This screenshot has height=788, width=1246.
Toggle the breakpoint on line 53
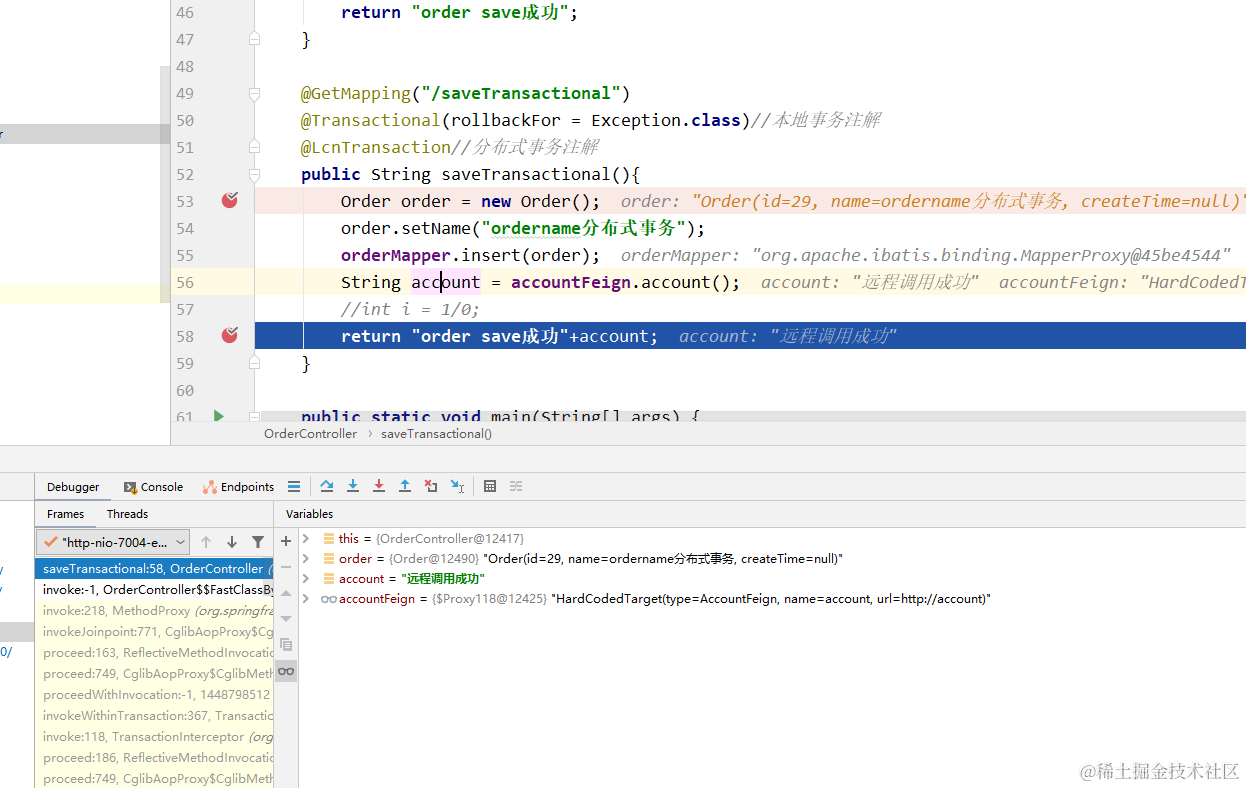[230, 200]
